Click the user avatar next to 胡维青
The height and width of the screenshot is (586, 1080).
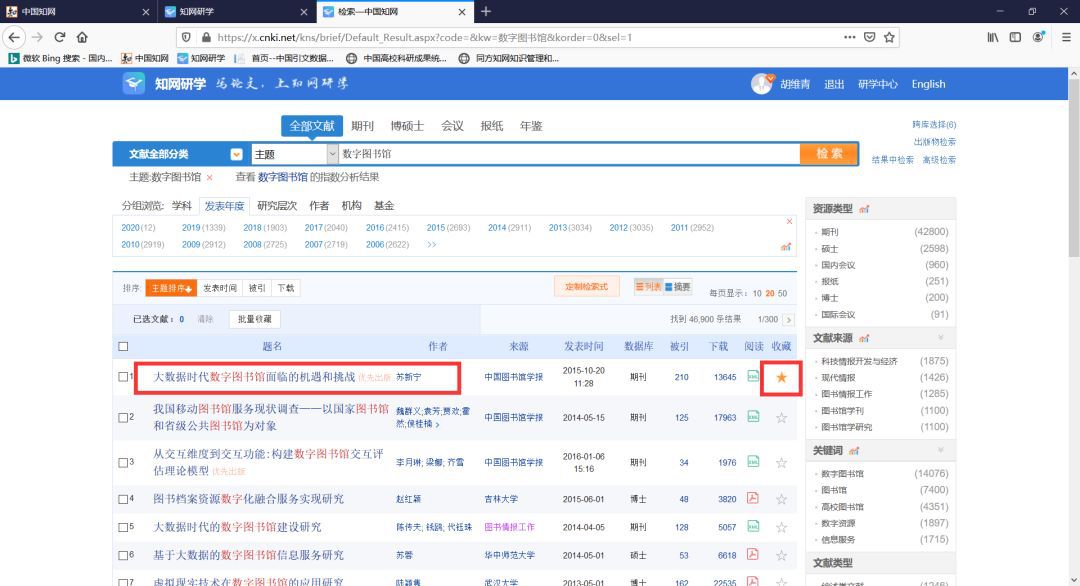[762, 84]
